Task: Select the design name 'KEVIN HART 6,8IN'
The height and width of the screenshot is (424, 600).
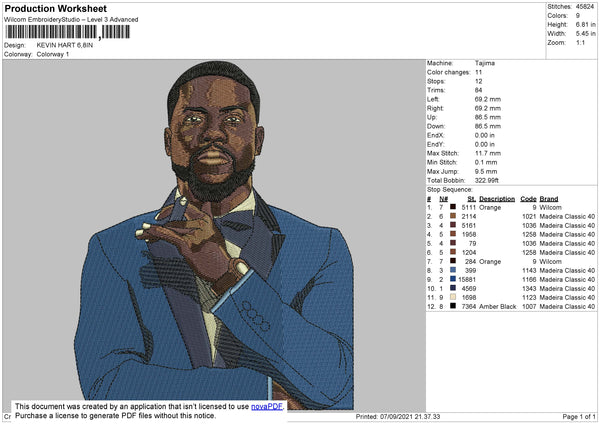Action: point(65,45)
